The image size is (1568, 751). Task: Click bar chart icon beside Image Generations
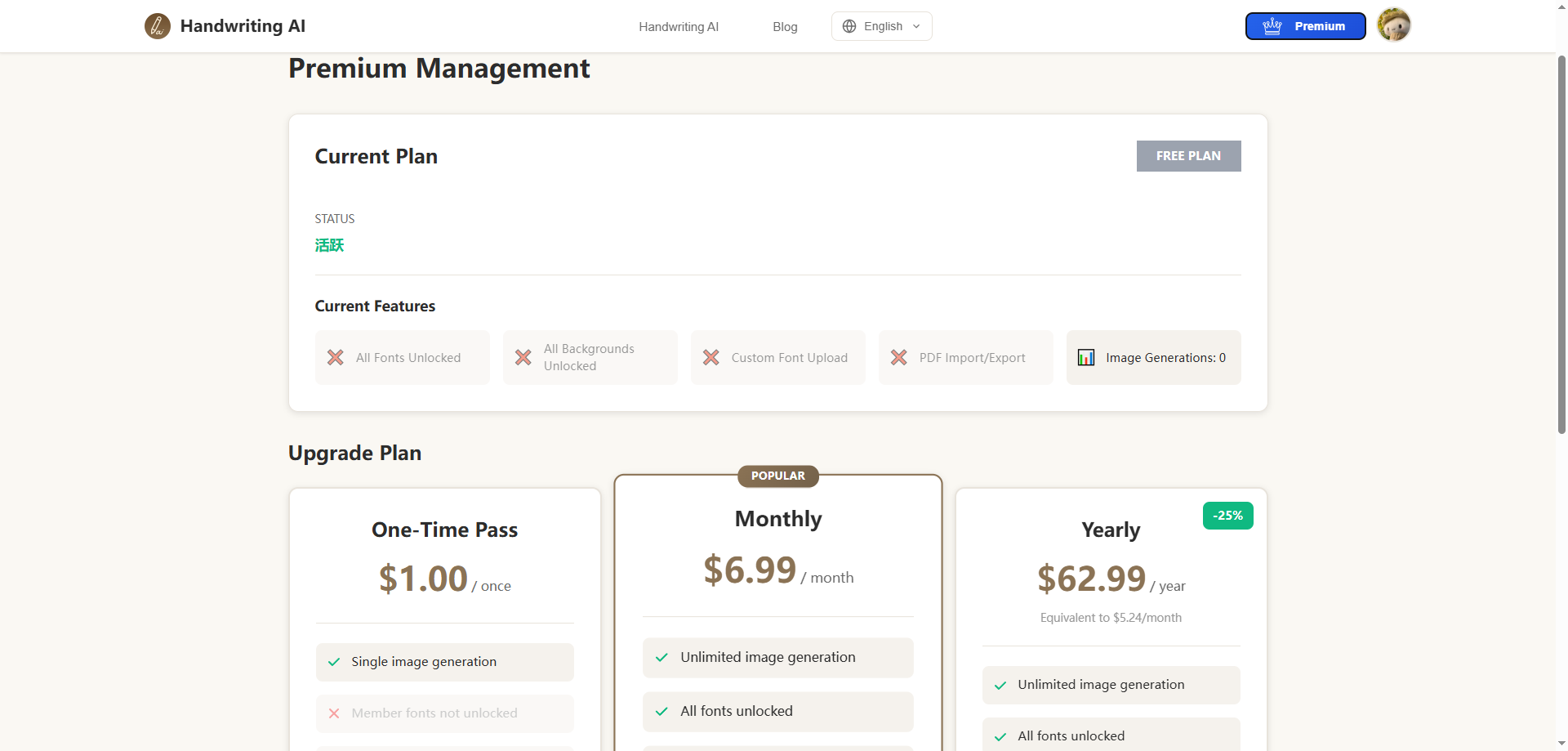click(x=1086, y=357)
